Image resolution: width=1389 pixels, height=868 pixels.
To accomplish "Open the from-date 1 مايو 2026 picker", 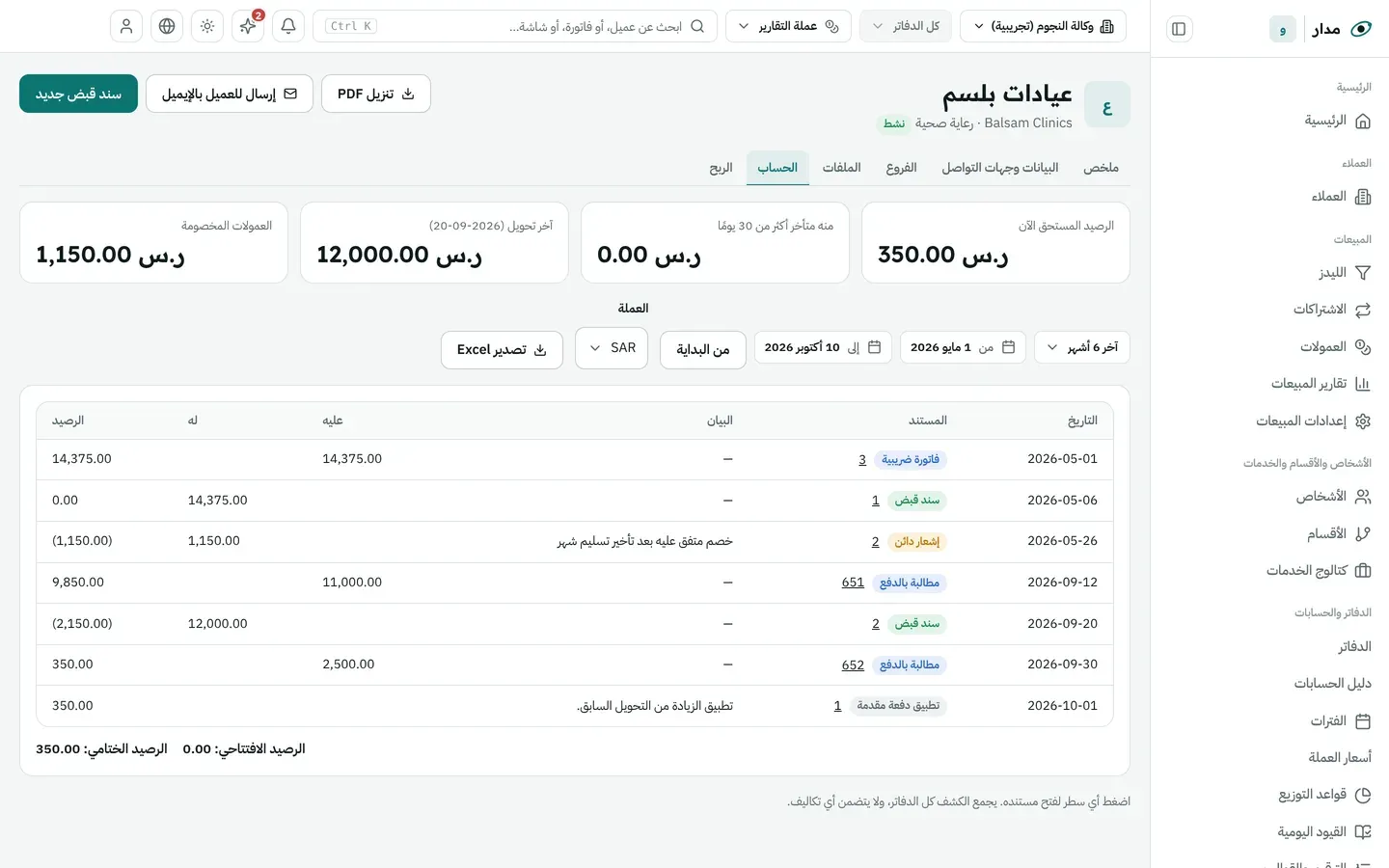I will tap(963, 347).
